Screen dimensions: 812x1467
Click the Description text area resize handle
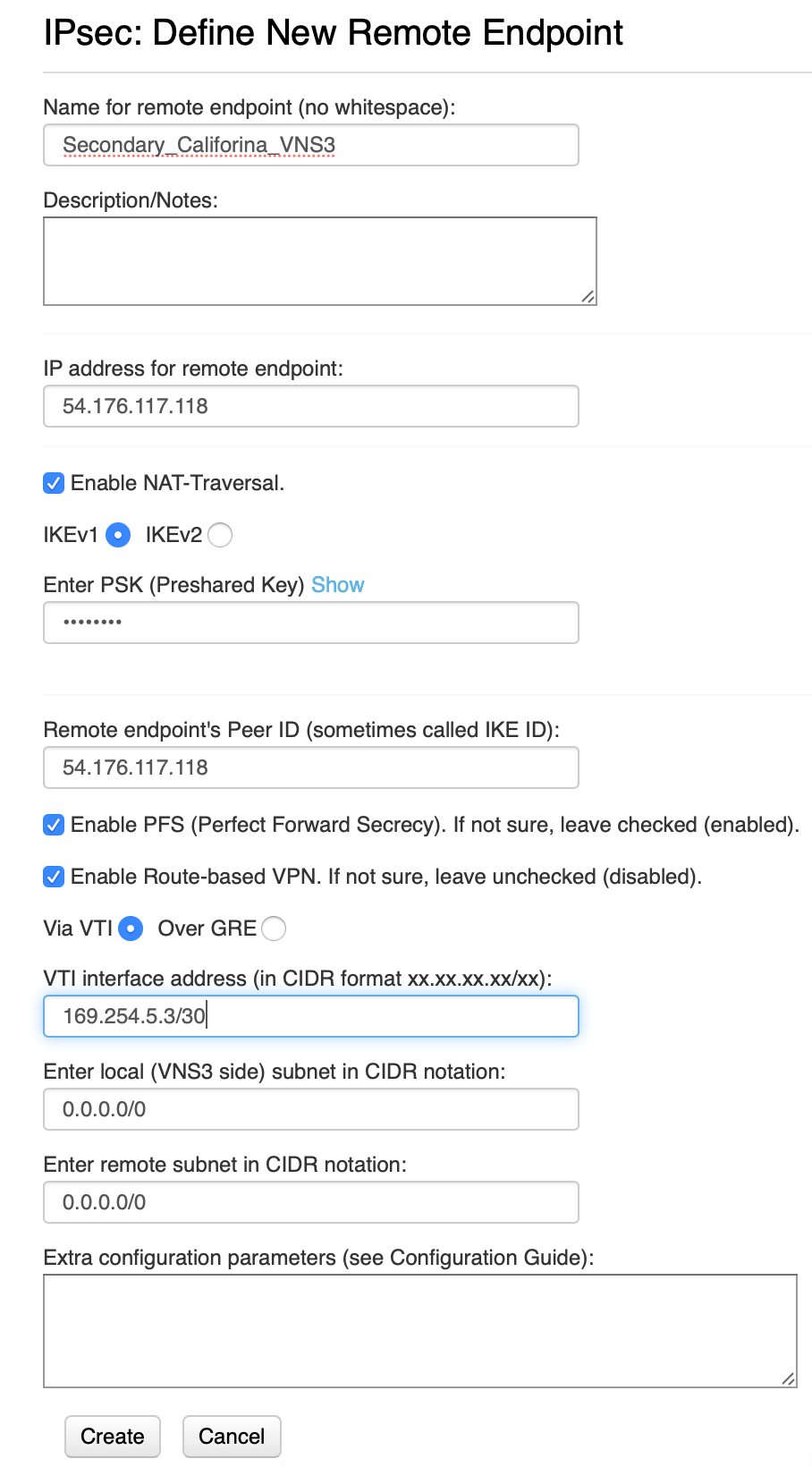(589, 296)
